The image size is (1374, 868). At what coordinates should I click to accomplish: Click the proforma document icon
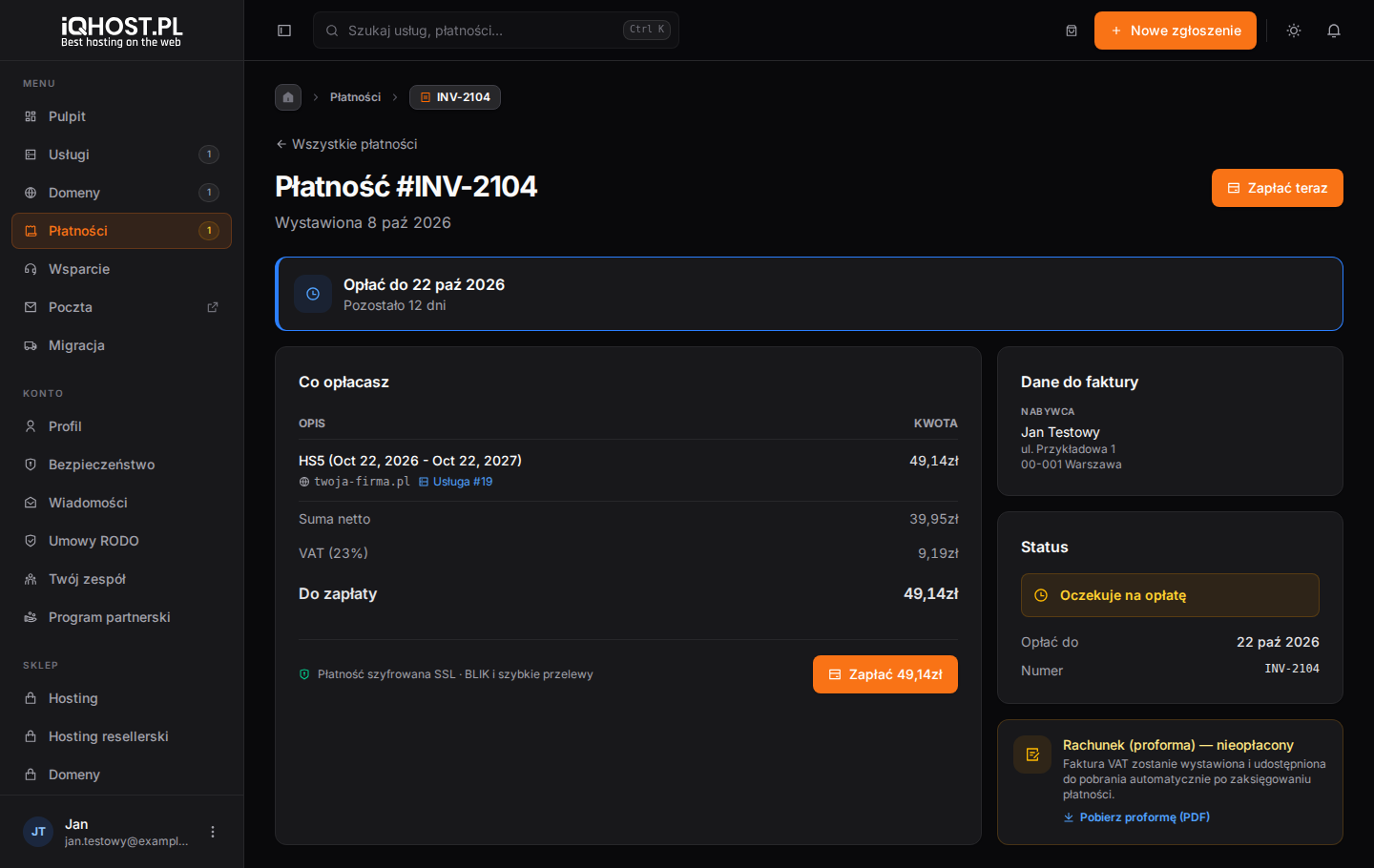click(x=1032, y=754)
